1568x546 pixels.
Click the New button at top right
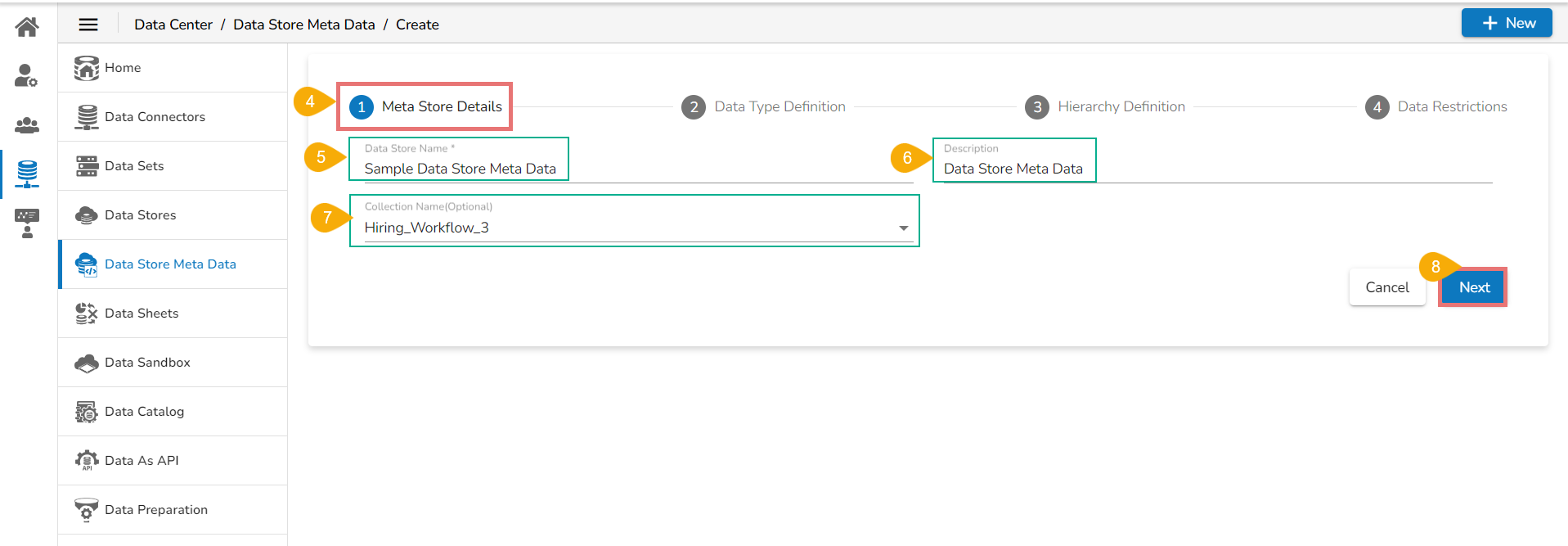click(x=1507, y=23)
